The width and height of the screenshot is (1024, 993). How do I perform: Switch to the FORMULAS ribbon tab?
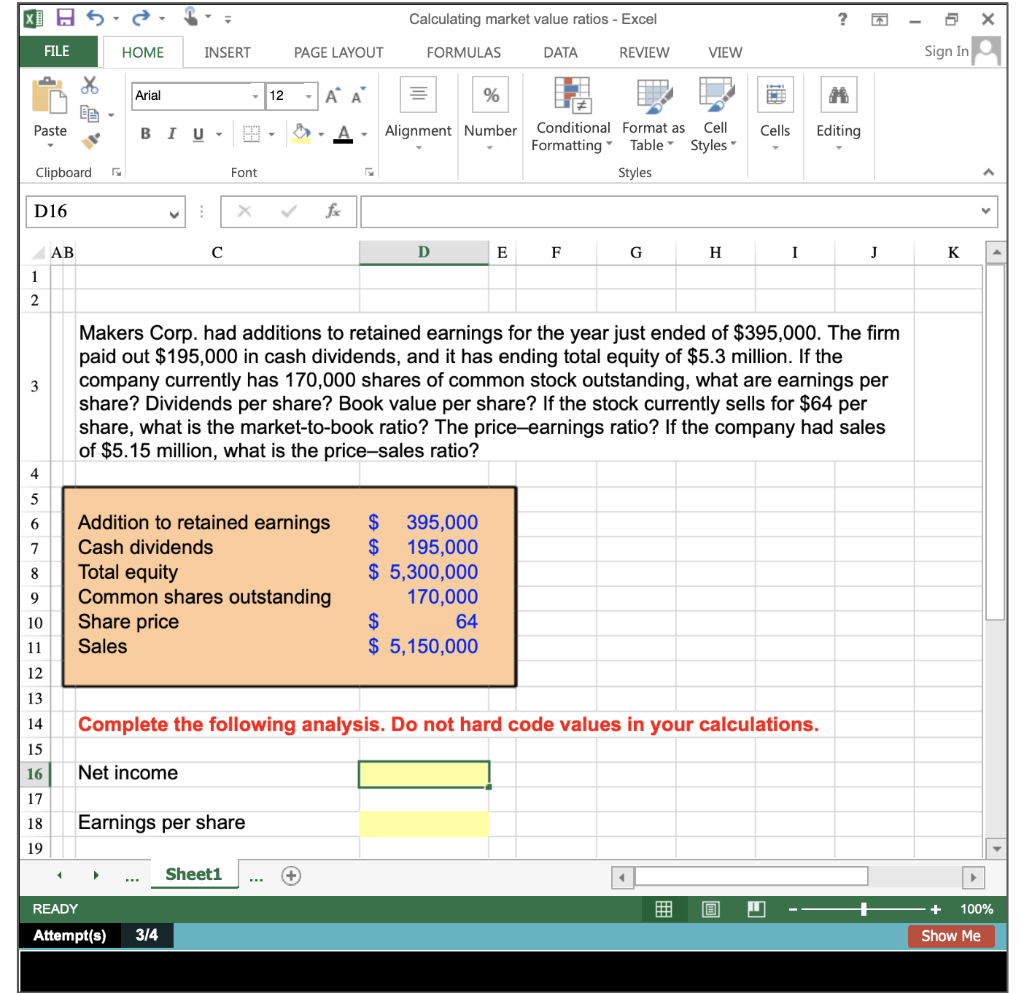click(x=463, y=52)
